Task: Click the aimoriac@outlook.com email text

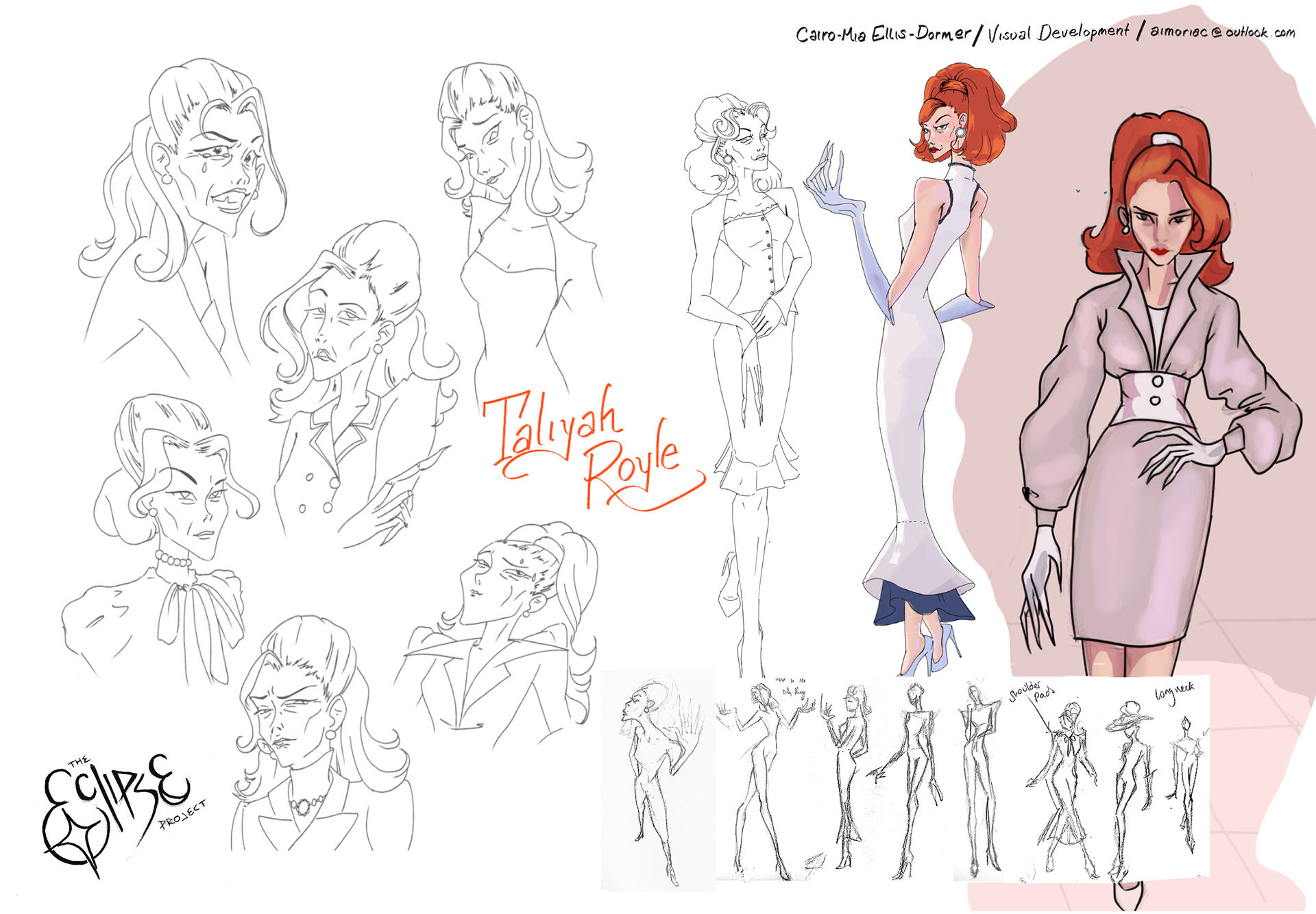Action: [1222, 32]
